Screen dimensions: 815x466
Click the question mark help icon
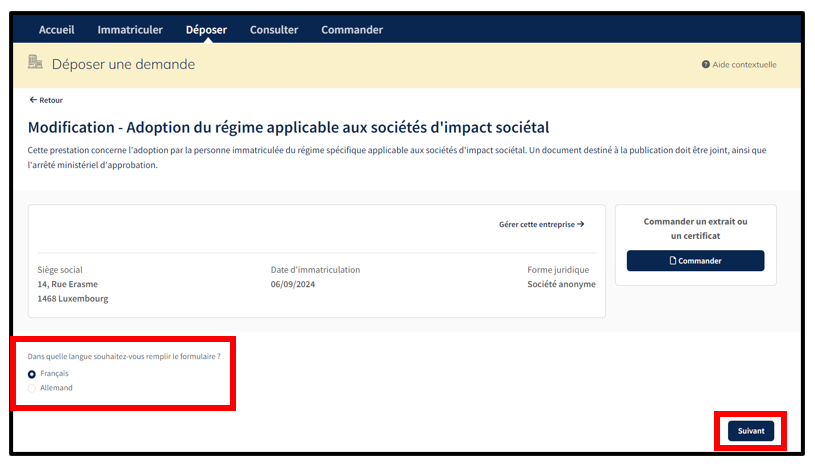(x=706, y=65)
